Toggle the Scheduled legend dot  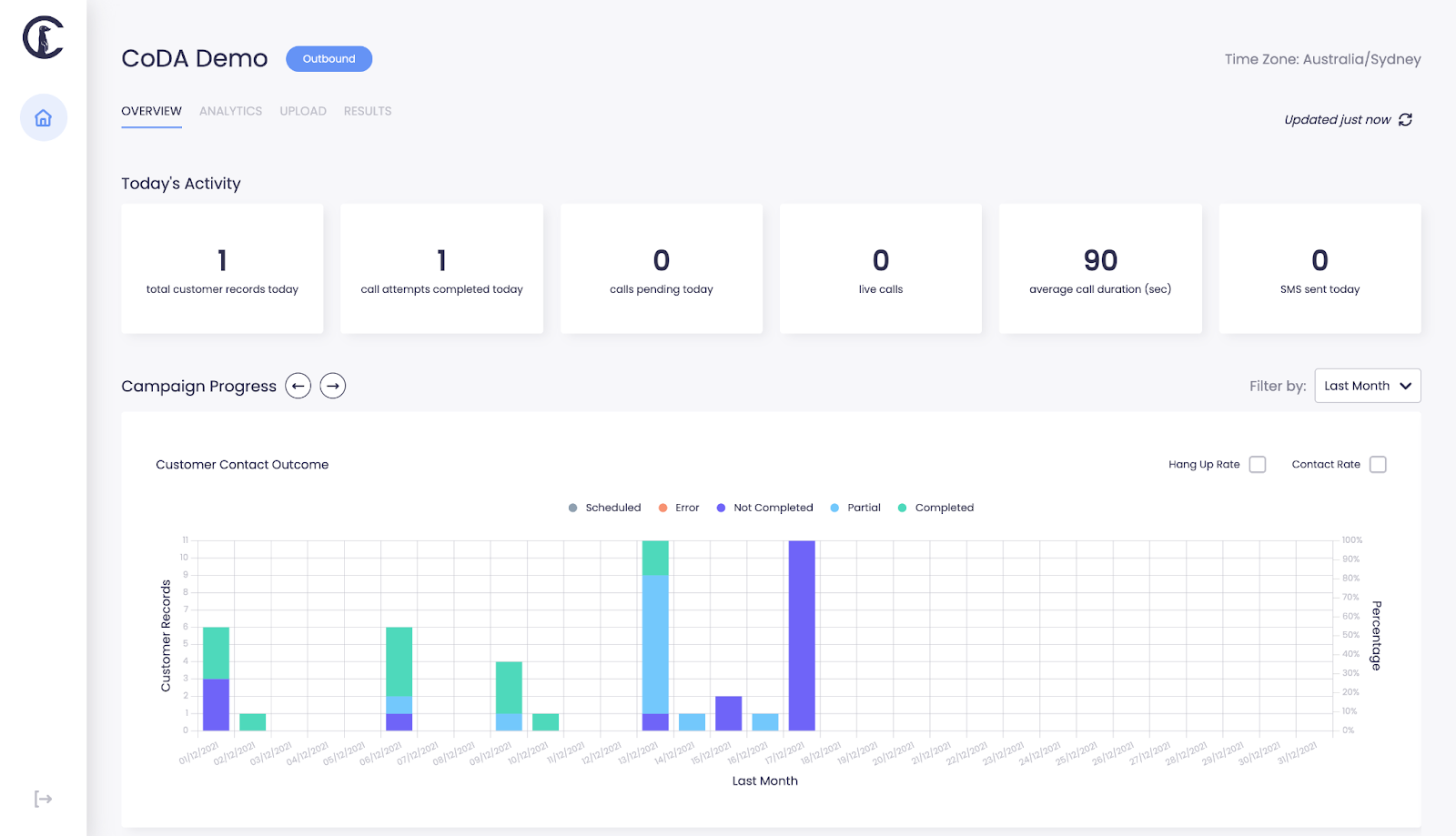[x=572, y=508]
